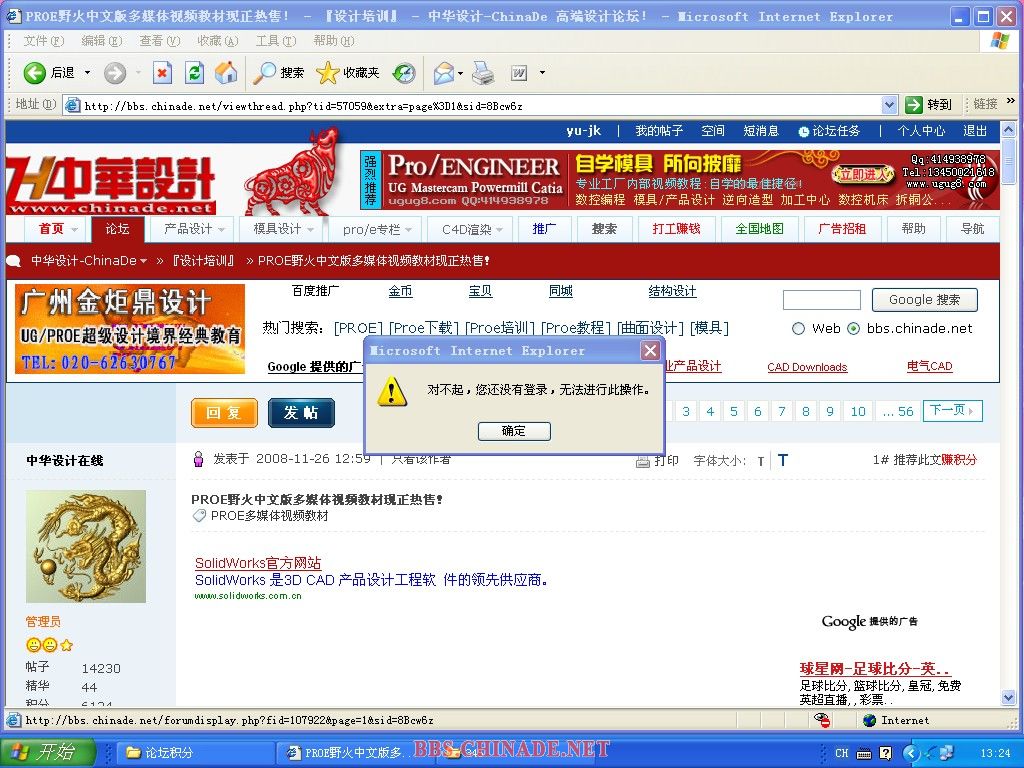1024x768 pixels.
Task: Click the green Go arrow button
Action: (914, 104)
